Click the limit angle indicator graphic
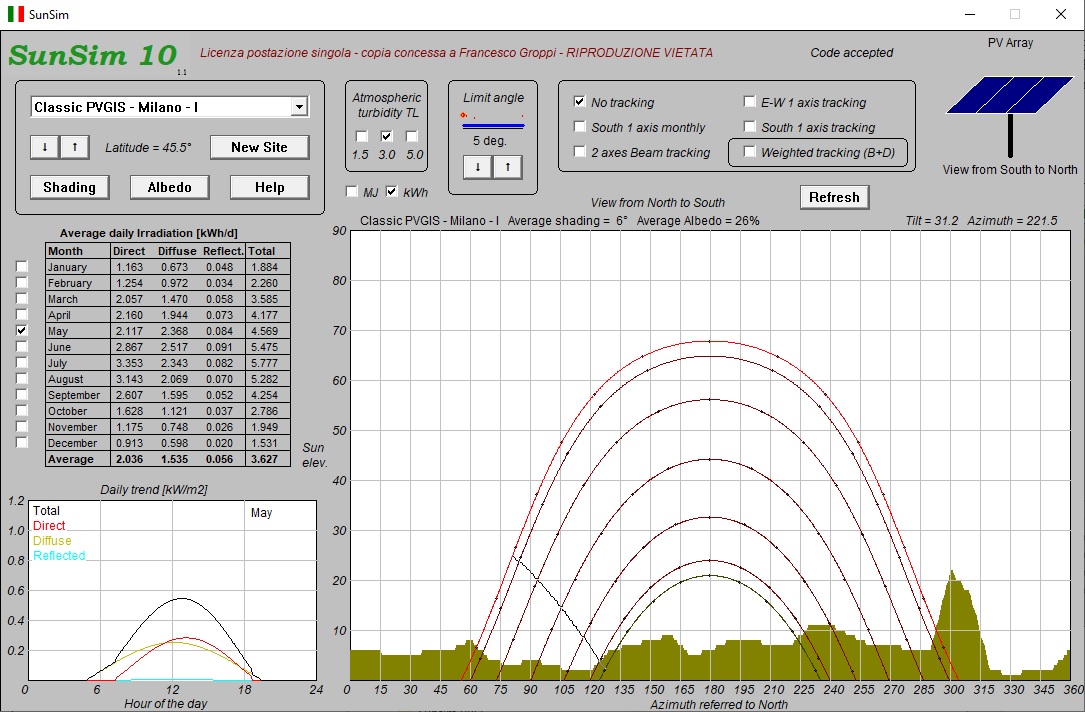The height and width of the screenshot is (712, 1085). [x=493, y=120]
